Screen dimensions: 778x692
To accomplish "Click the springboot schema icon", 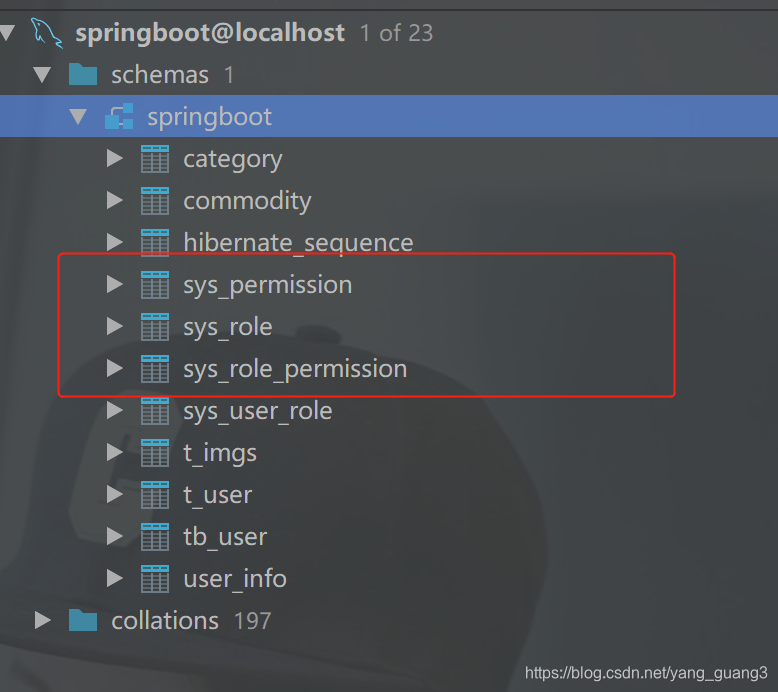I will (x=119, y=117).
